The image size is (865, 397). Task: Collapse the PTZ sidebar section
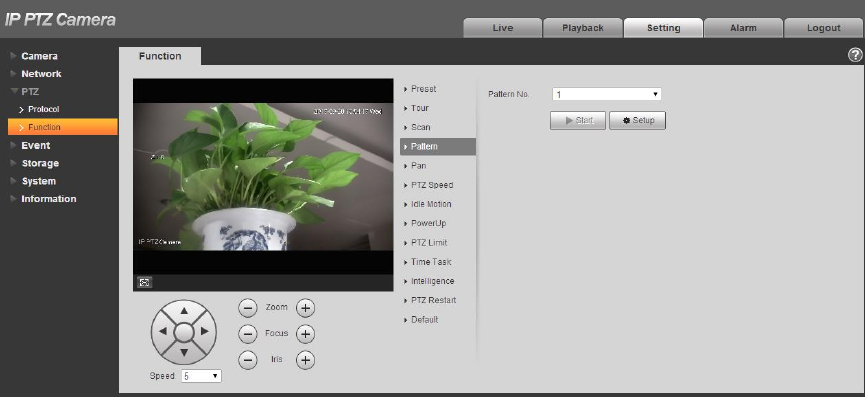[x=30, y=92]
